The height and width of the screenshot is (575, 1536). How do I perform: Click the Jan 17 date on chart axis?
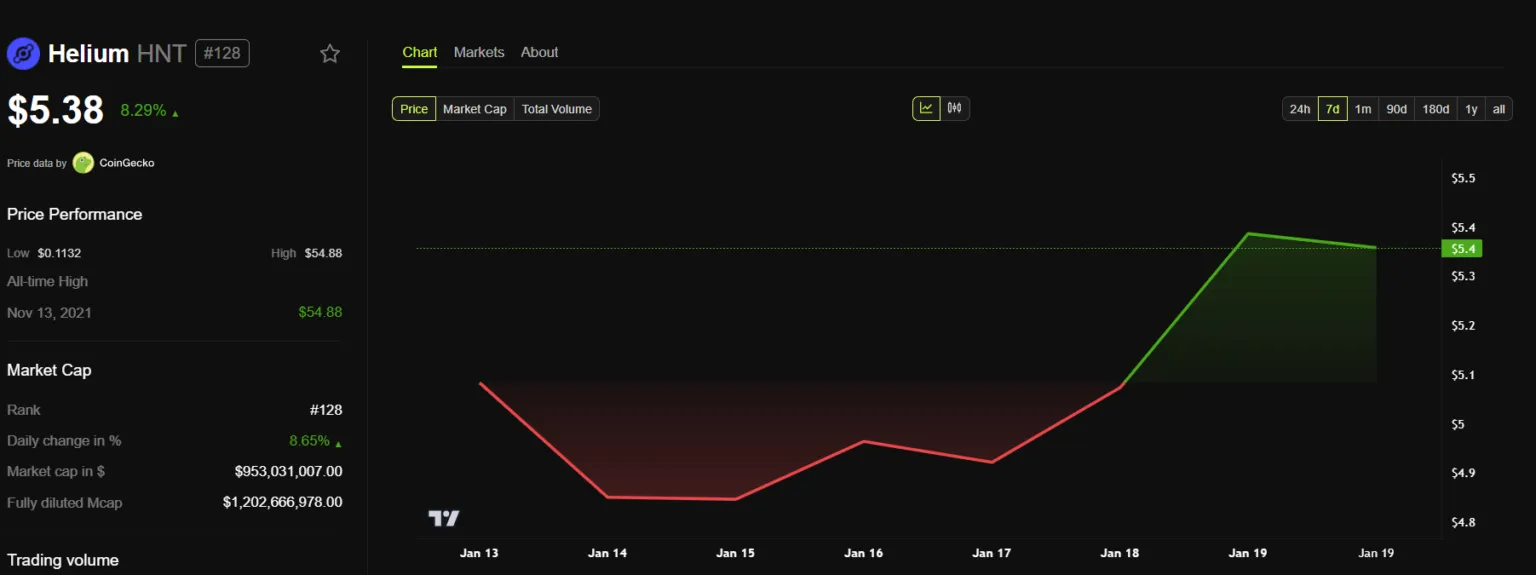[x=991, y=553]
